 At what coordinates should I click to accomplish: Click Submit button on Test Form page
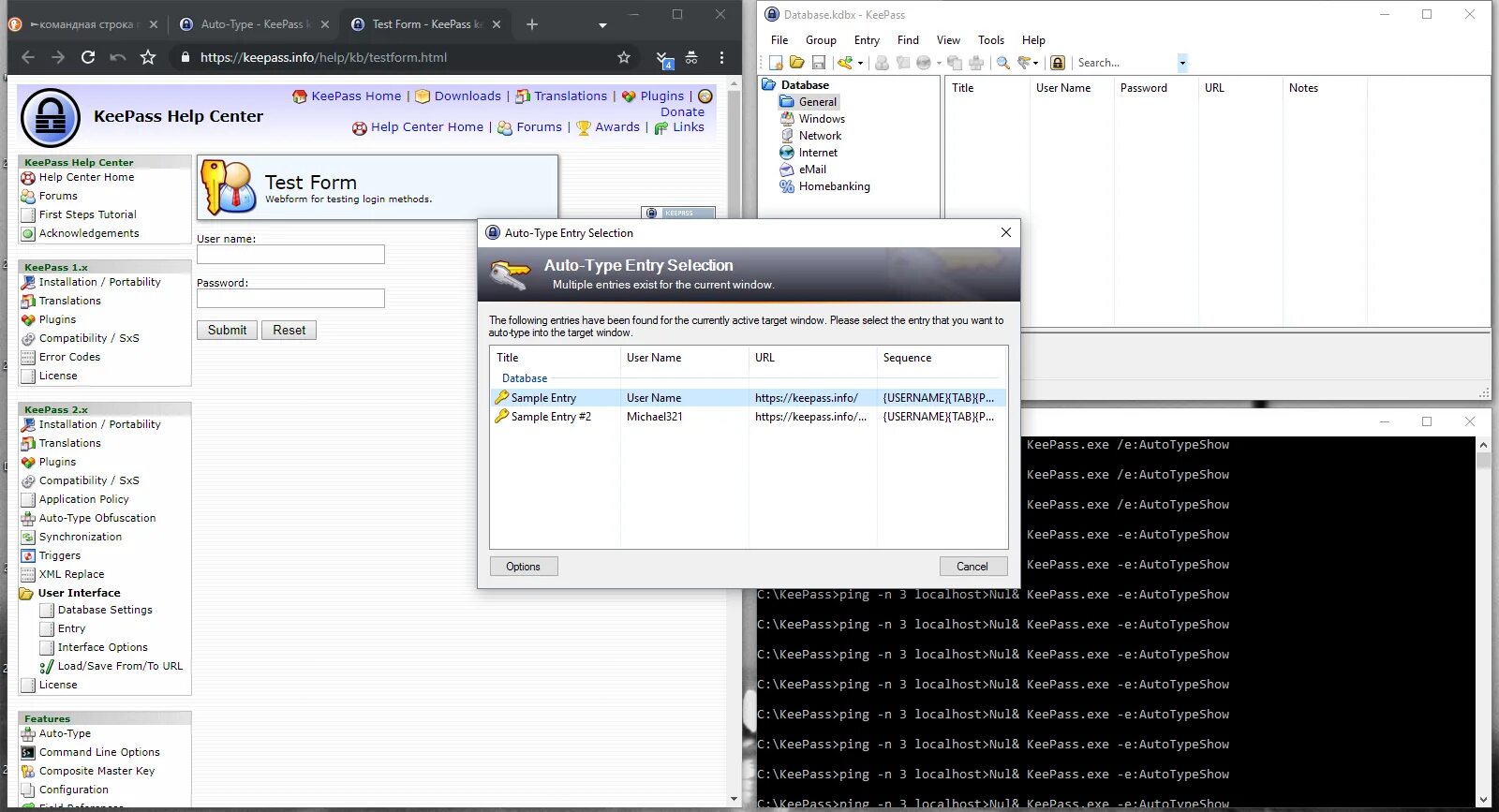click(227, 331)
